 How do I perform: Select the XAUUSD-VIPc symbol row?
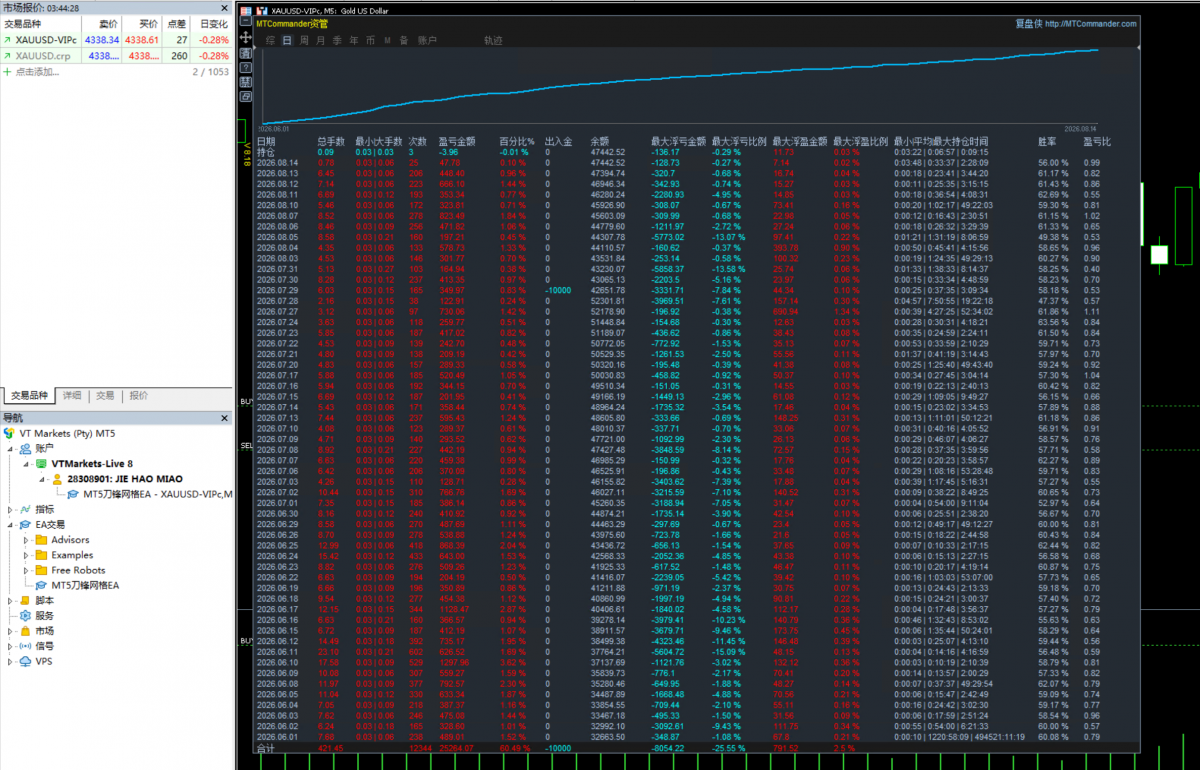coord(118,40)
